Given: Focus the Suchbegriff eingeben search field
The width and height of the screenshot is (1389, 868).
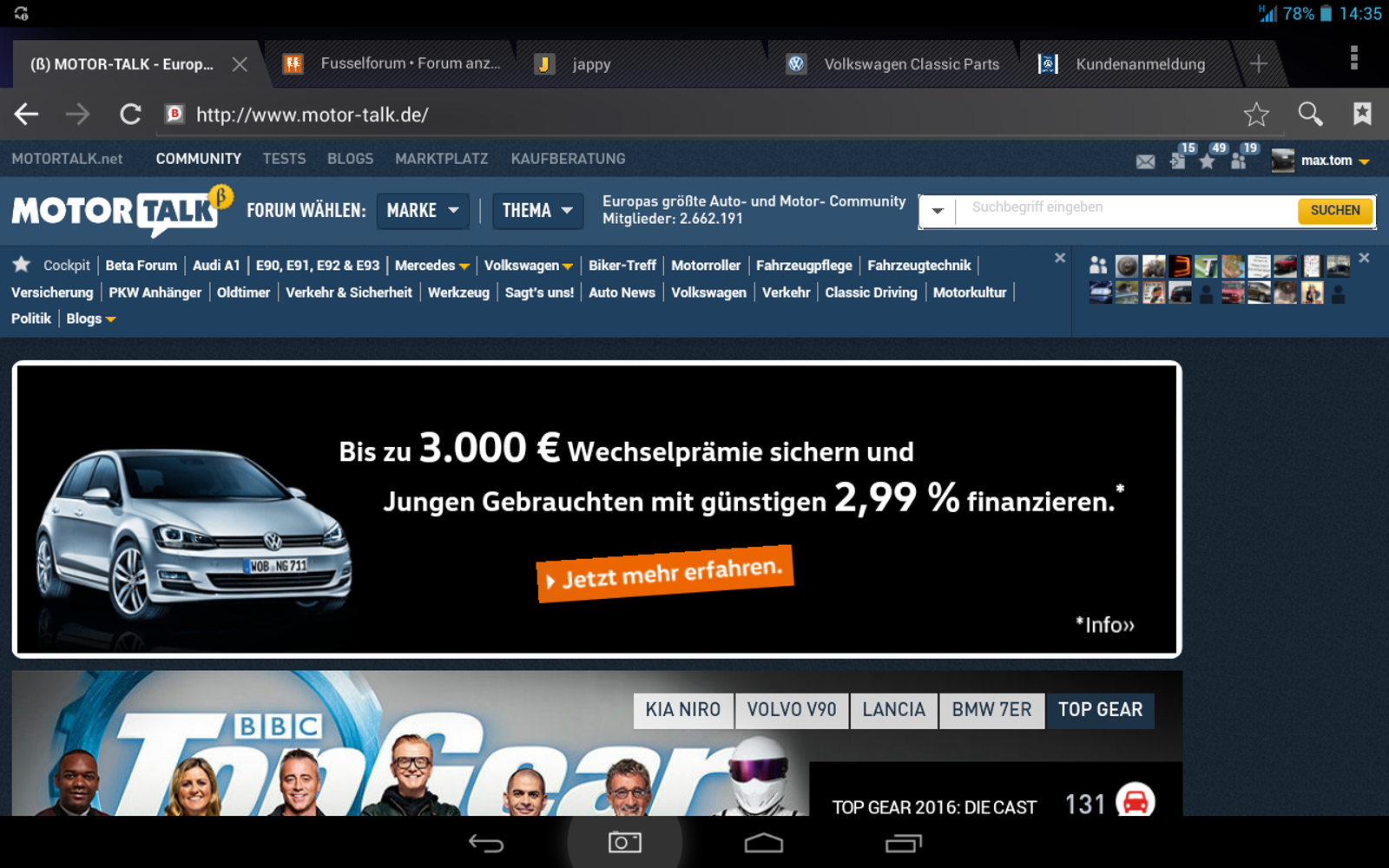Looking at the screenshot, I should 1124,211.
